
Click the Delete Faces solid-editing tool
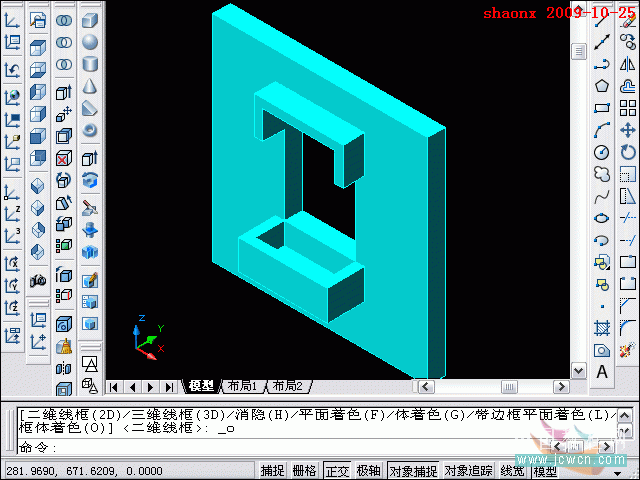[64, 158]
